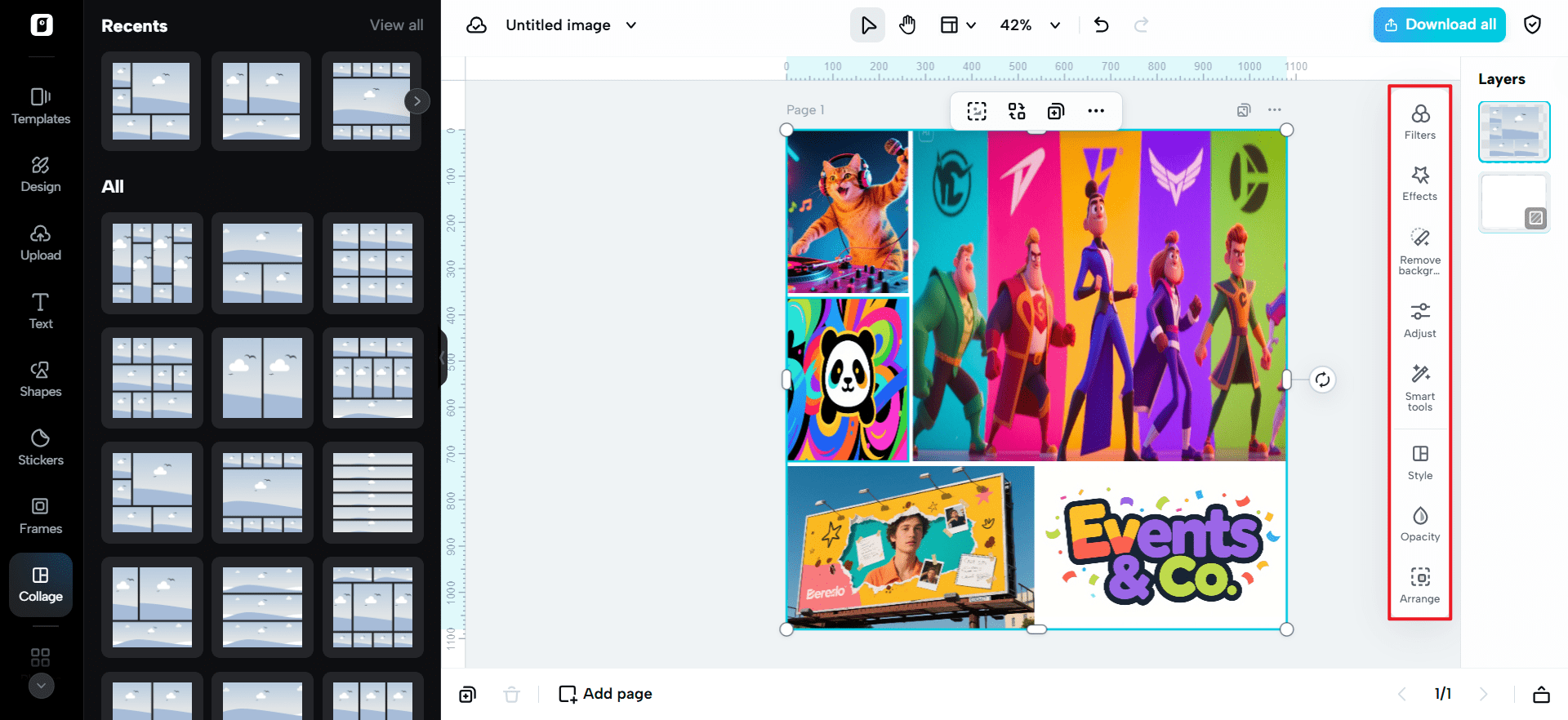Select the blank background layer thumbnail
1568x720 pixels.
click(1514, 202)
